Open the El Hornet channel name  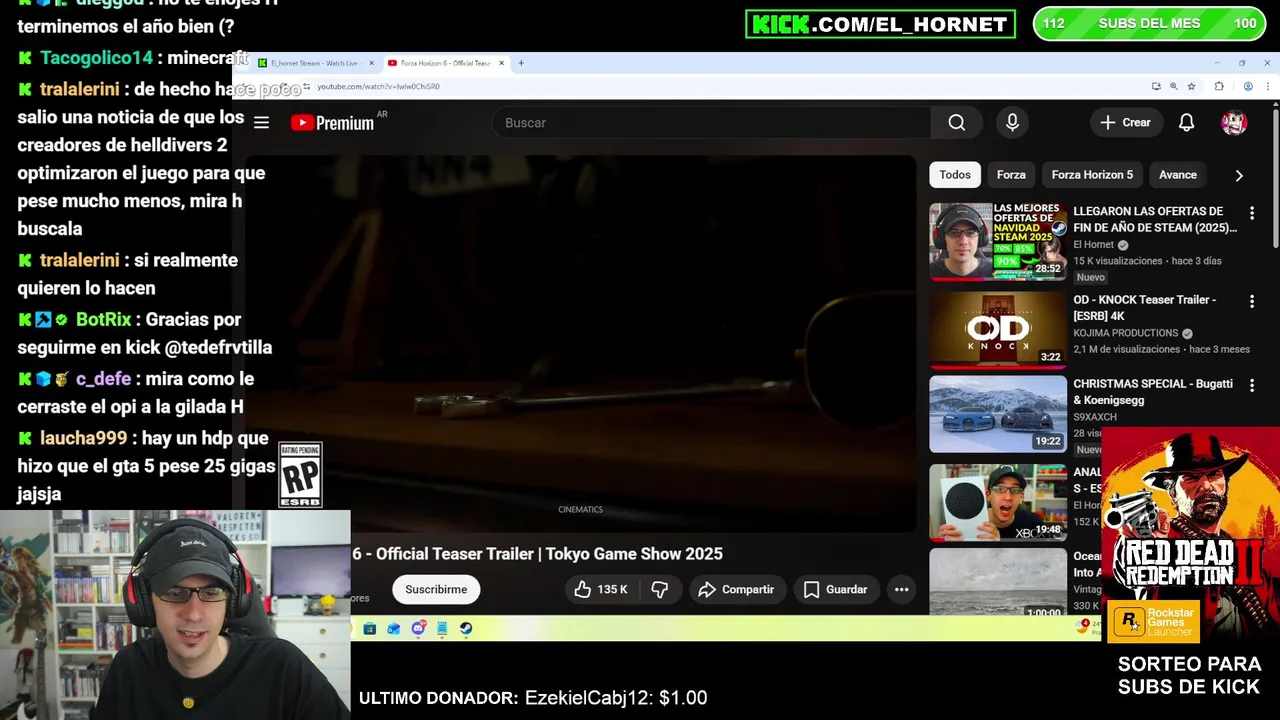(1093, 245)
